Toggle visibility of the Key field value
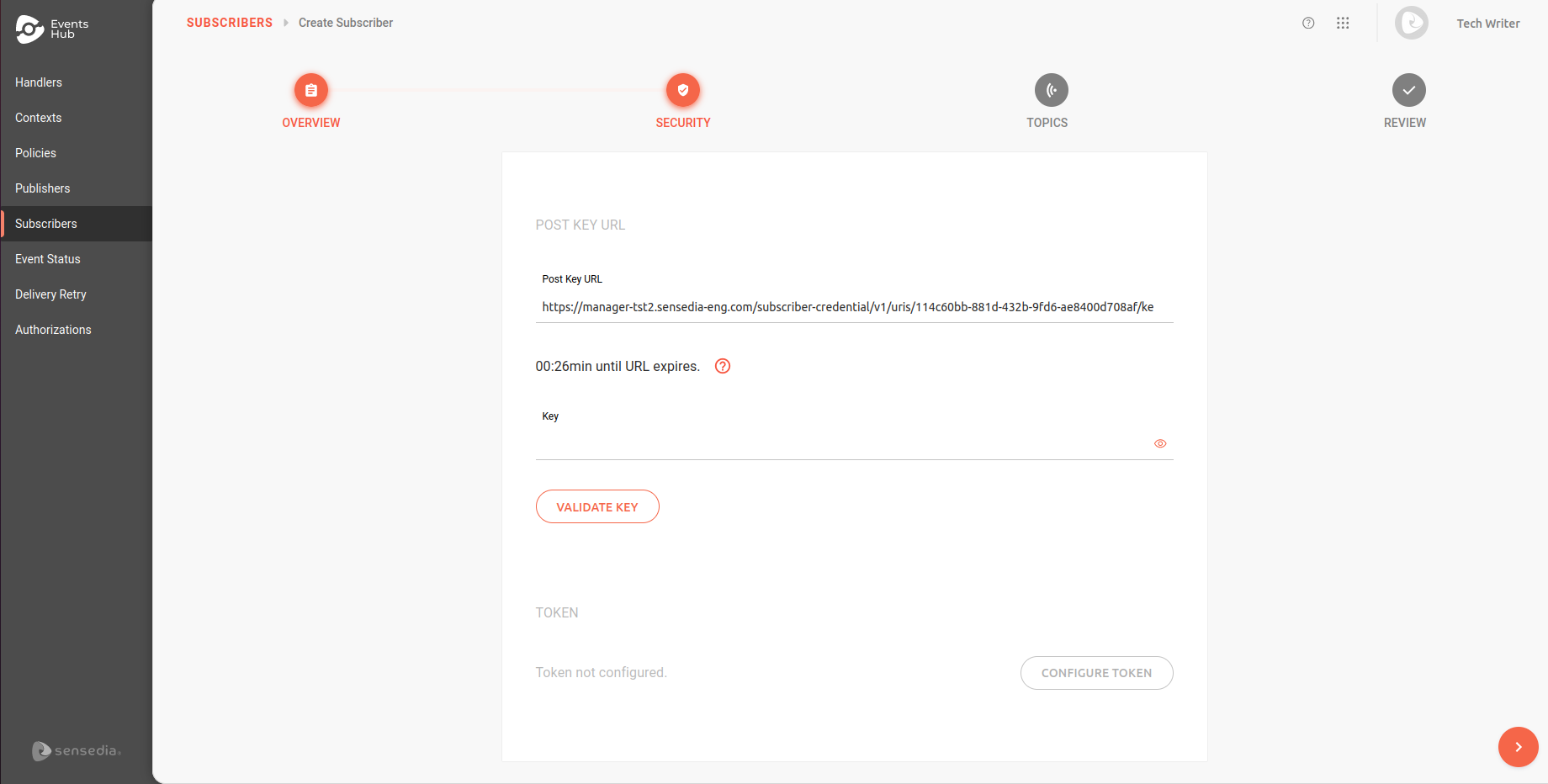This screenshot has height=784, width=1548. 1160,442
